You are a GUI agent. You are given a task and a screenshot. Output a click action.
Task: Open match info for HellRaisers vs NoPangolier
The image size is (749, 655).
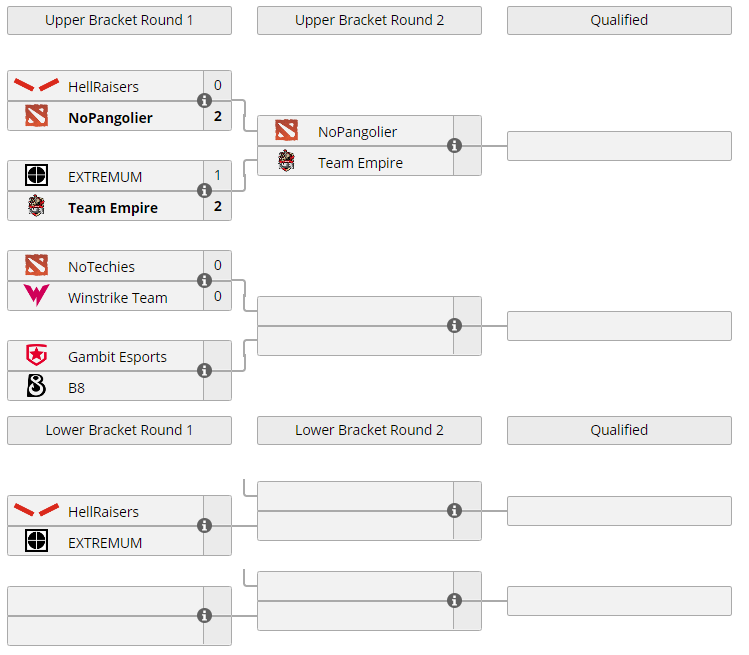coord(205,101)
